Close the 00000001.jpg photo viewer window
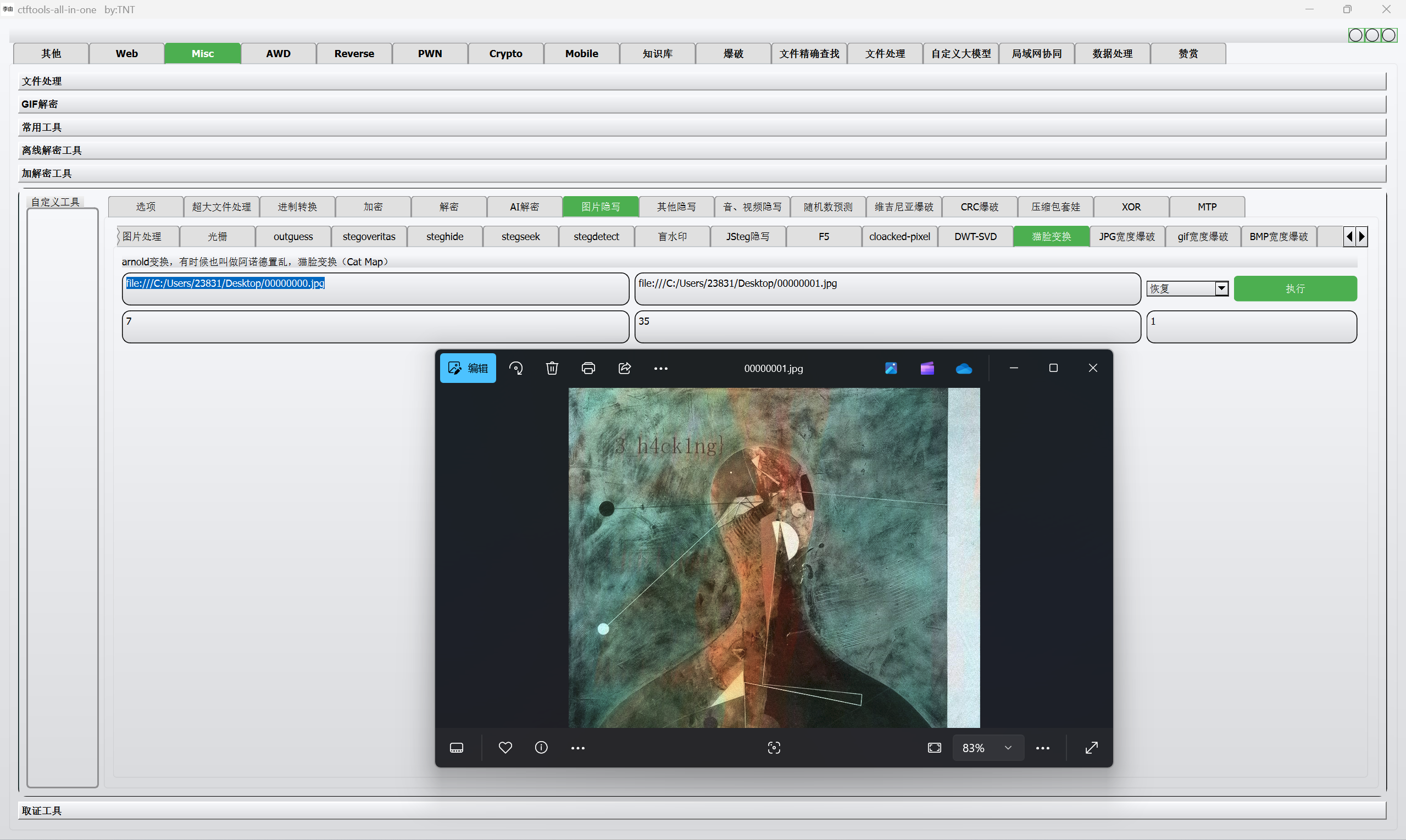 (1093, 369)
